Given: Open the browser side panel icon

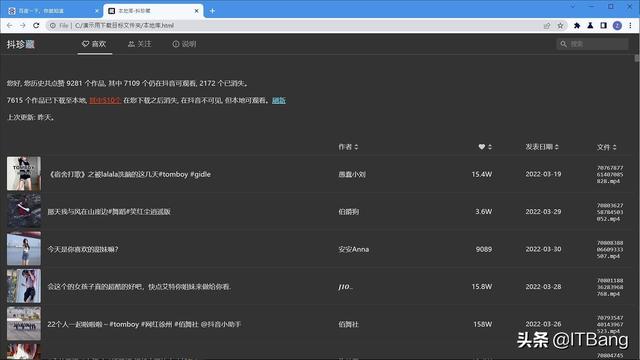Looking at the screenshot, I should [603, 25].
